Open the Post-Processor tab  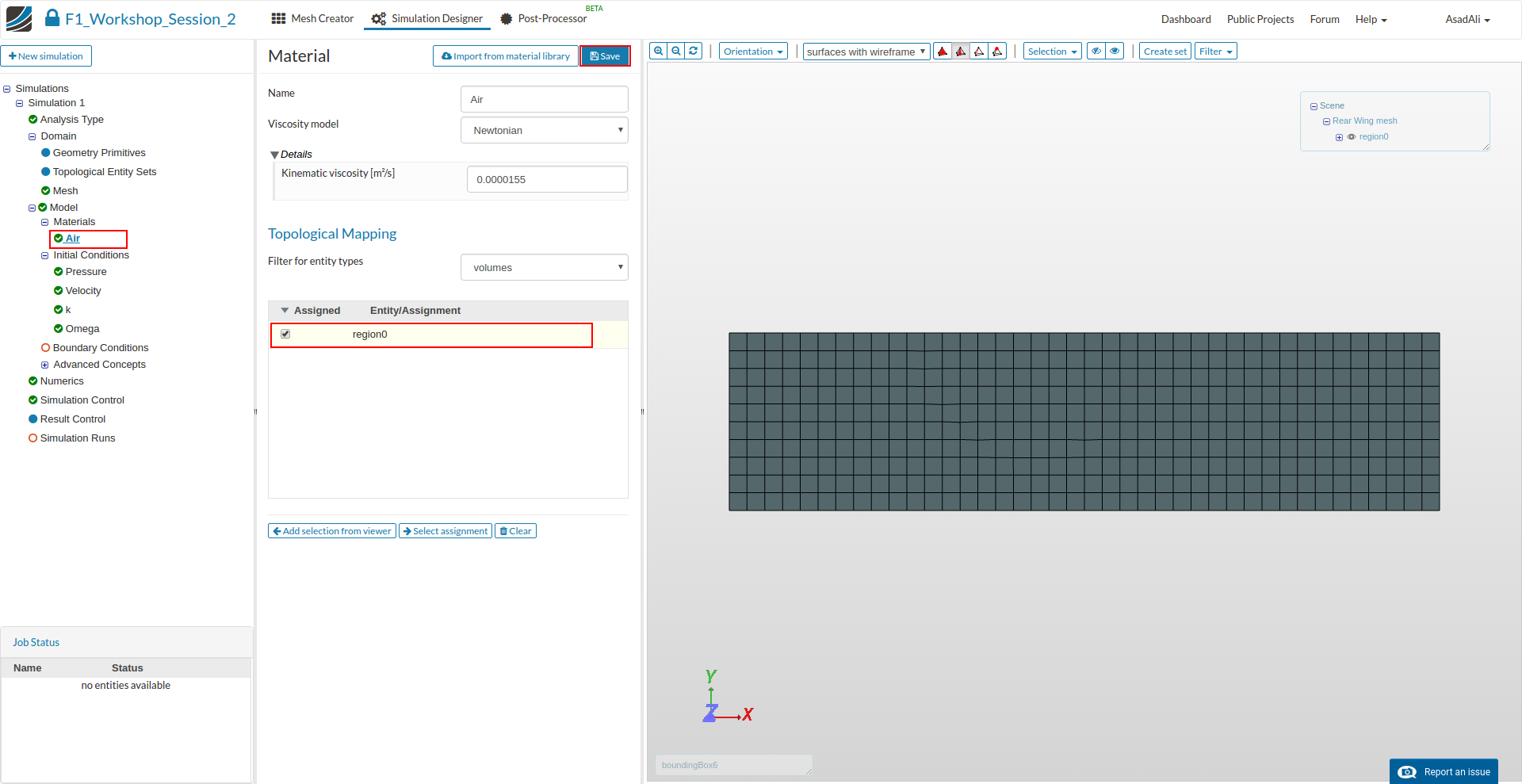coord(544,19)
